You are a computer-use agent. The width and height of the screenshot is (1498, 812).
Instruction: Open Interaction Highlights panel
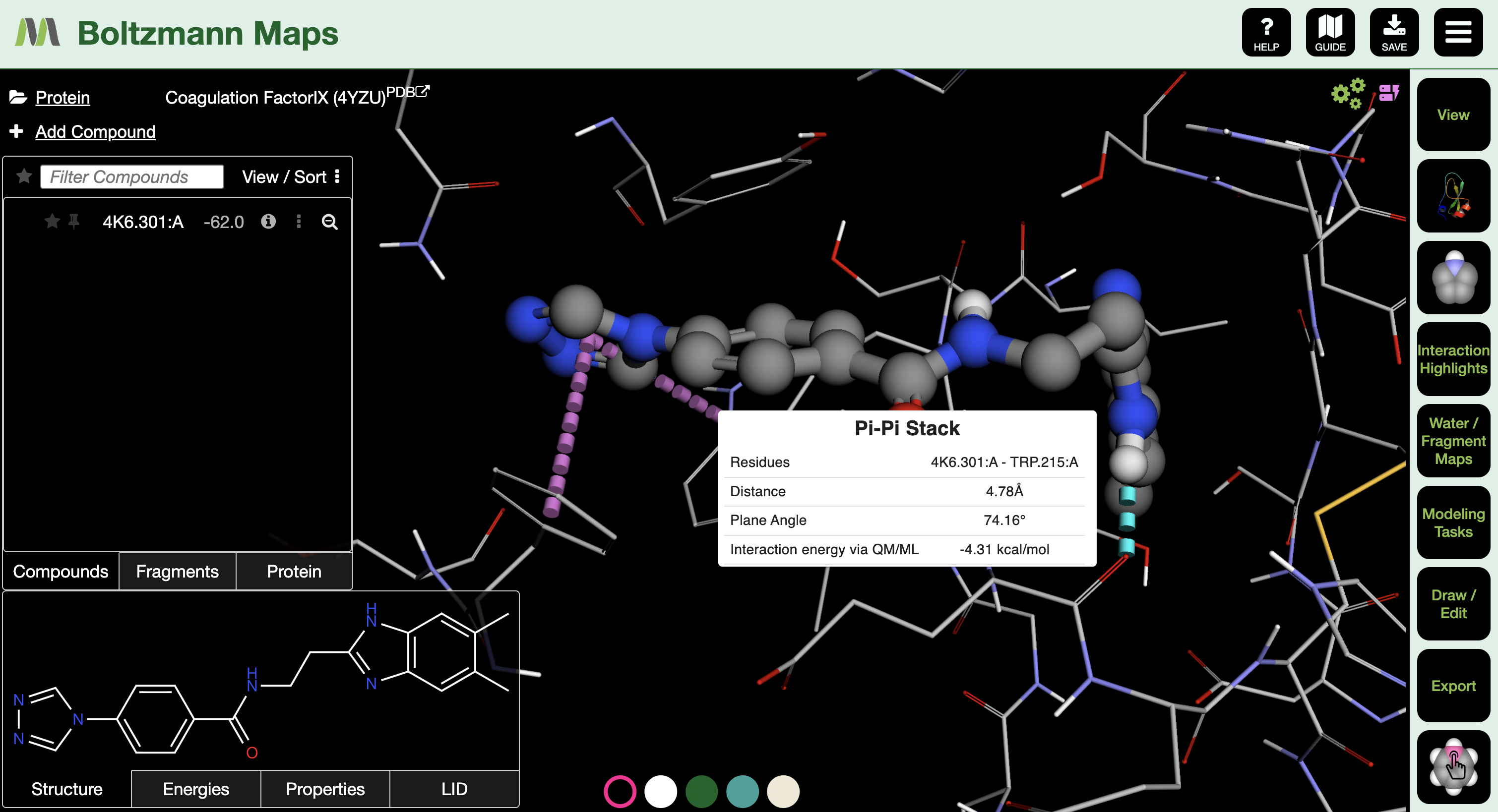[1453, 359]
